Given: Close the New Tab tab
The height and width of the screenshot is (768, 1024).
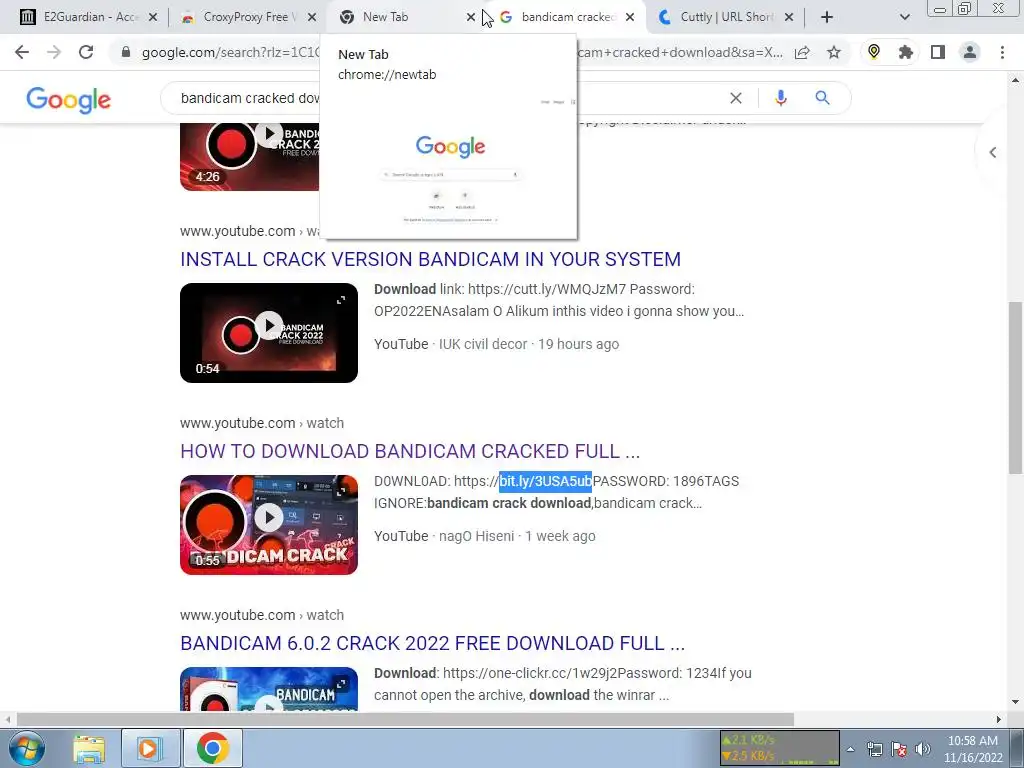Looking at the screenshot, I should coord(471,17).
